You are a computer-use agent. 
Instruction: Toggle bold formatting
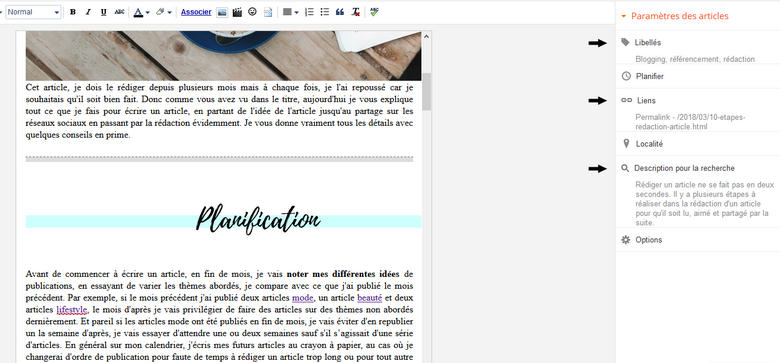coord(73,12)
